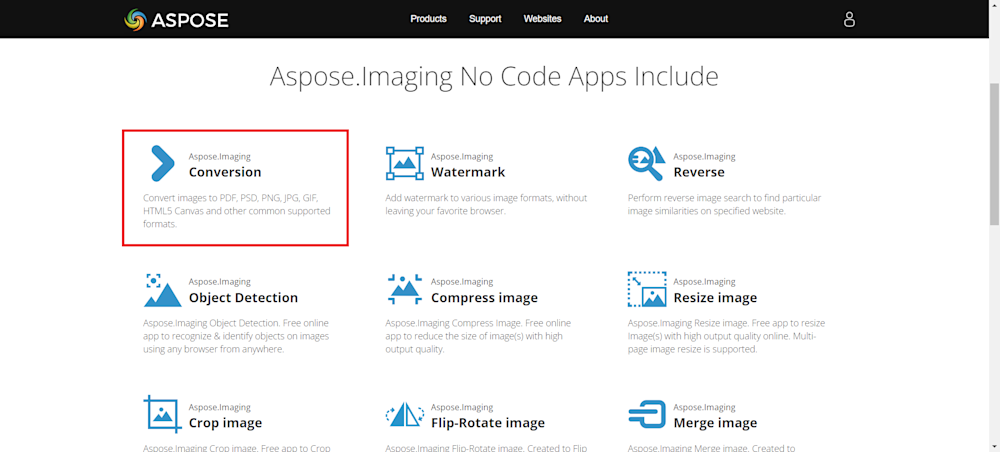
Task: Click the Watermark app icon
Action: click(405, 163)
